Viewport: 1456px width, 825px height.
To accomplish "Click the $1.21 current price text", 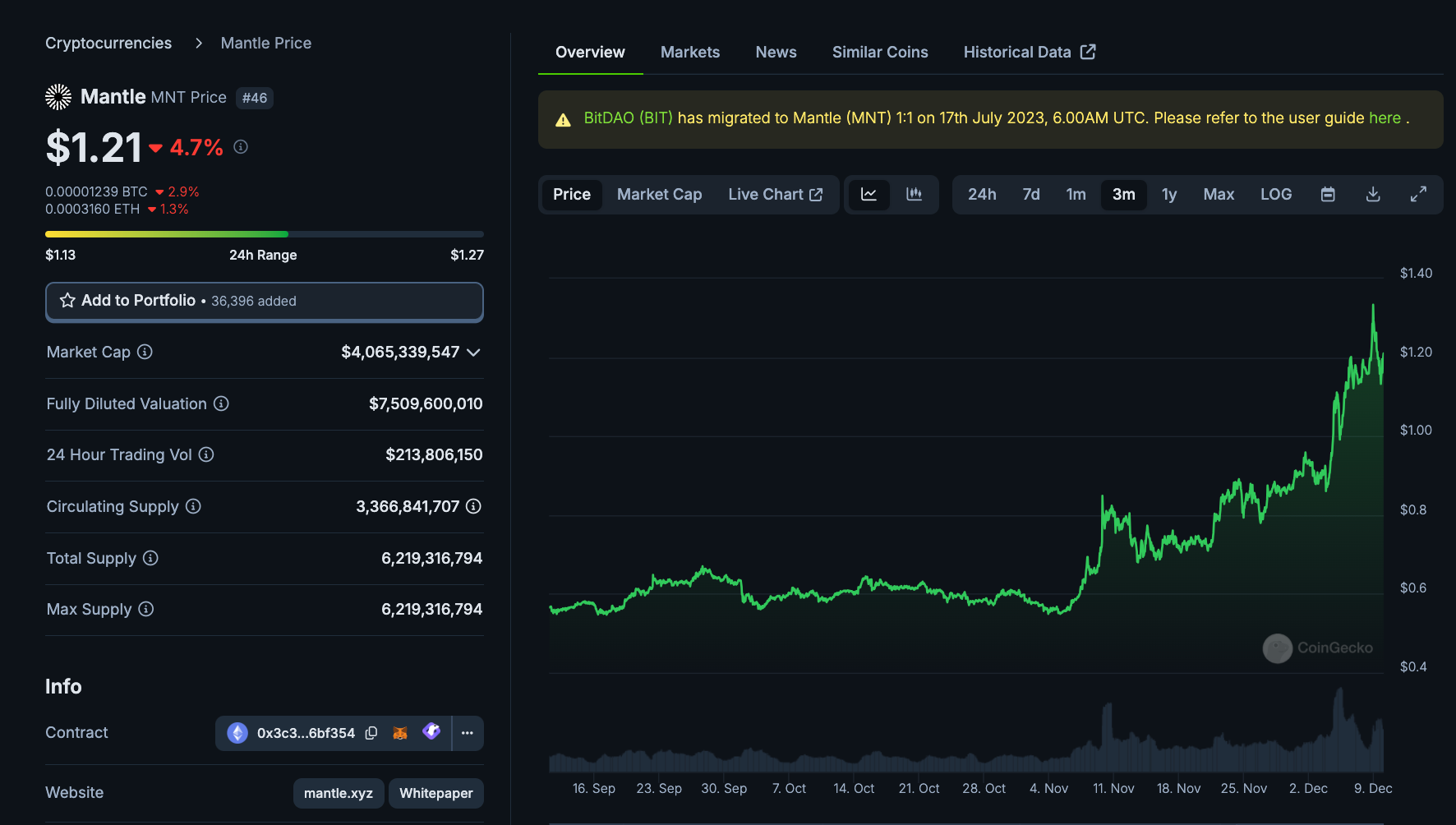I will click(94, 148).
